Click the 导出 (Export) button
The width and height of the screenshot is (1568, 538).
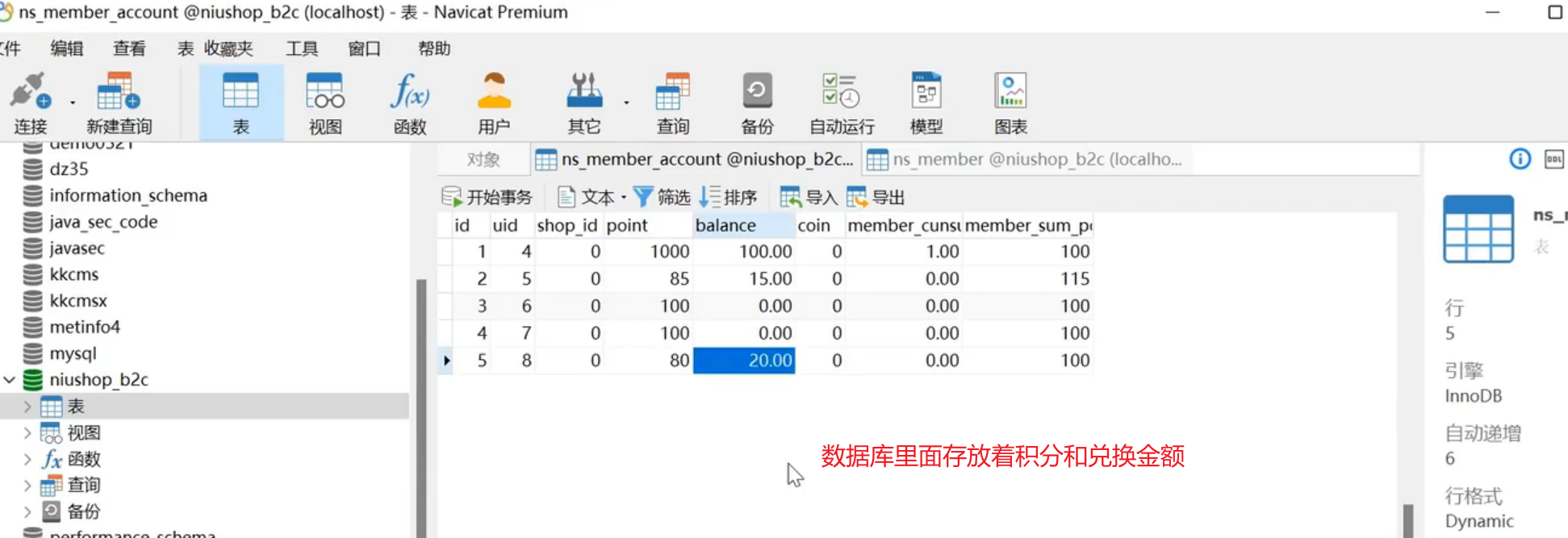[x=876, y=198]
